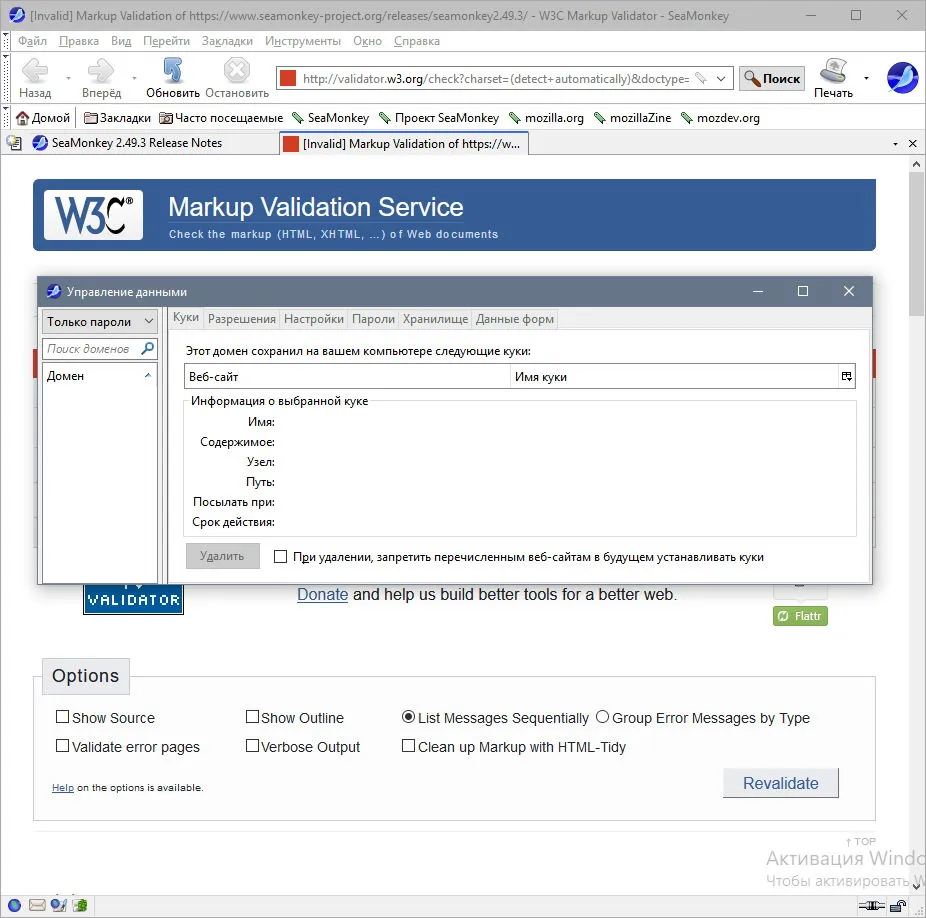Click the magnifier icon in domain search

(148, 349)
